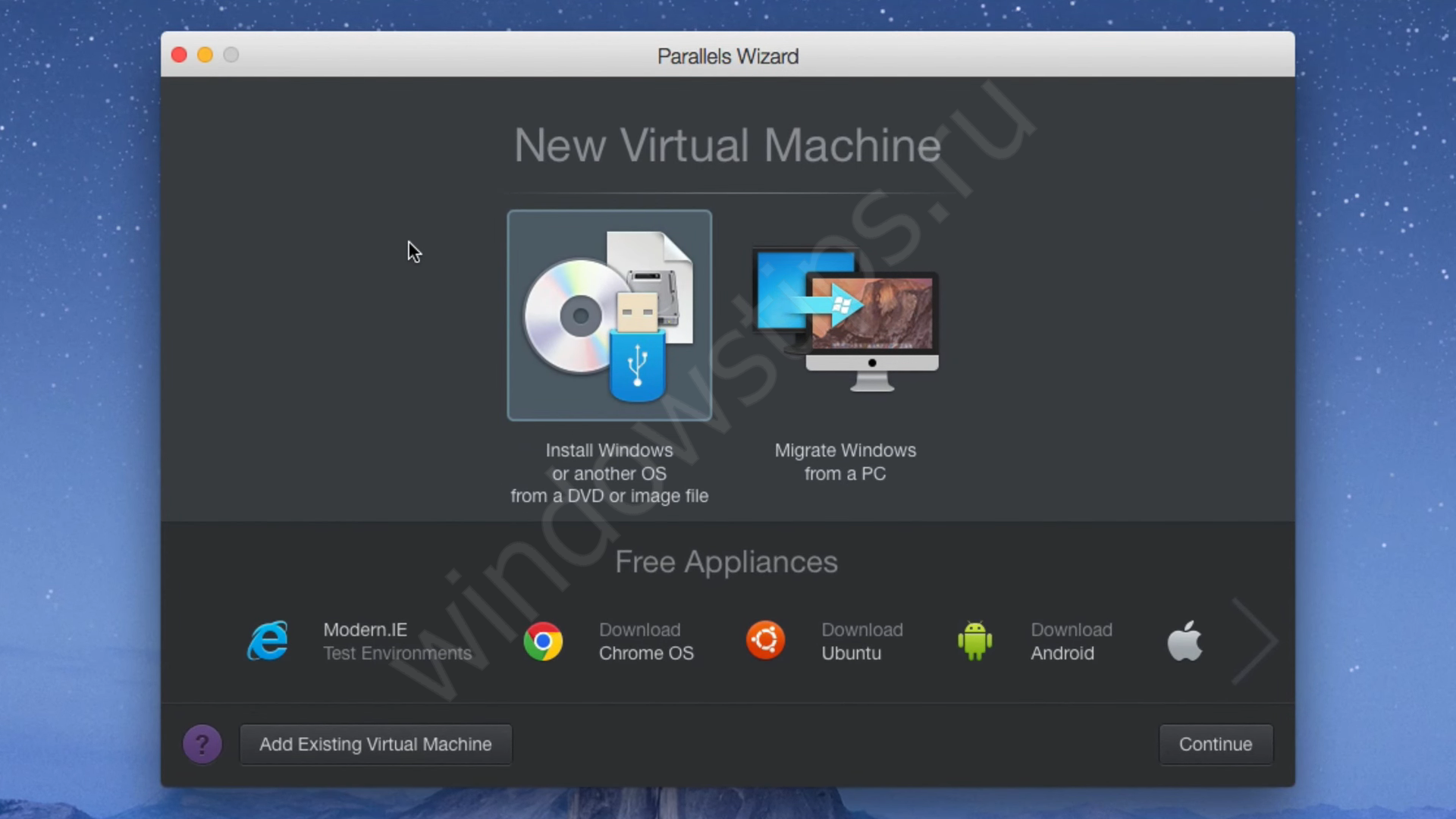Click the Parallels Wizard title bar
Image resolution: width=1456 pixels, height=819 pixels.
pos(727,56)
